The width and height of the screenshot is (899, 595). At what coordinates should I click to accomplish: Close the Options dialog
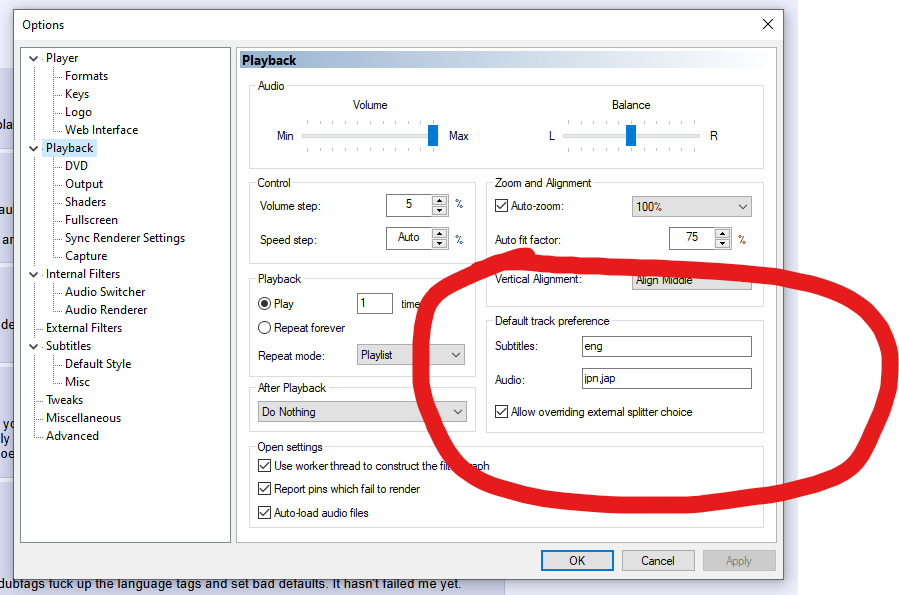coord(768,24)
